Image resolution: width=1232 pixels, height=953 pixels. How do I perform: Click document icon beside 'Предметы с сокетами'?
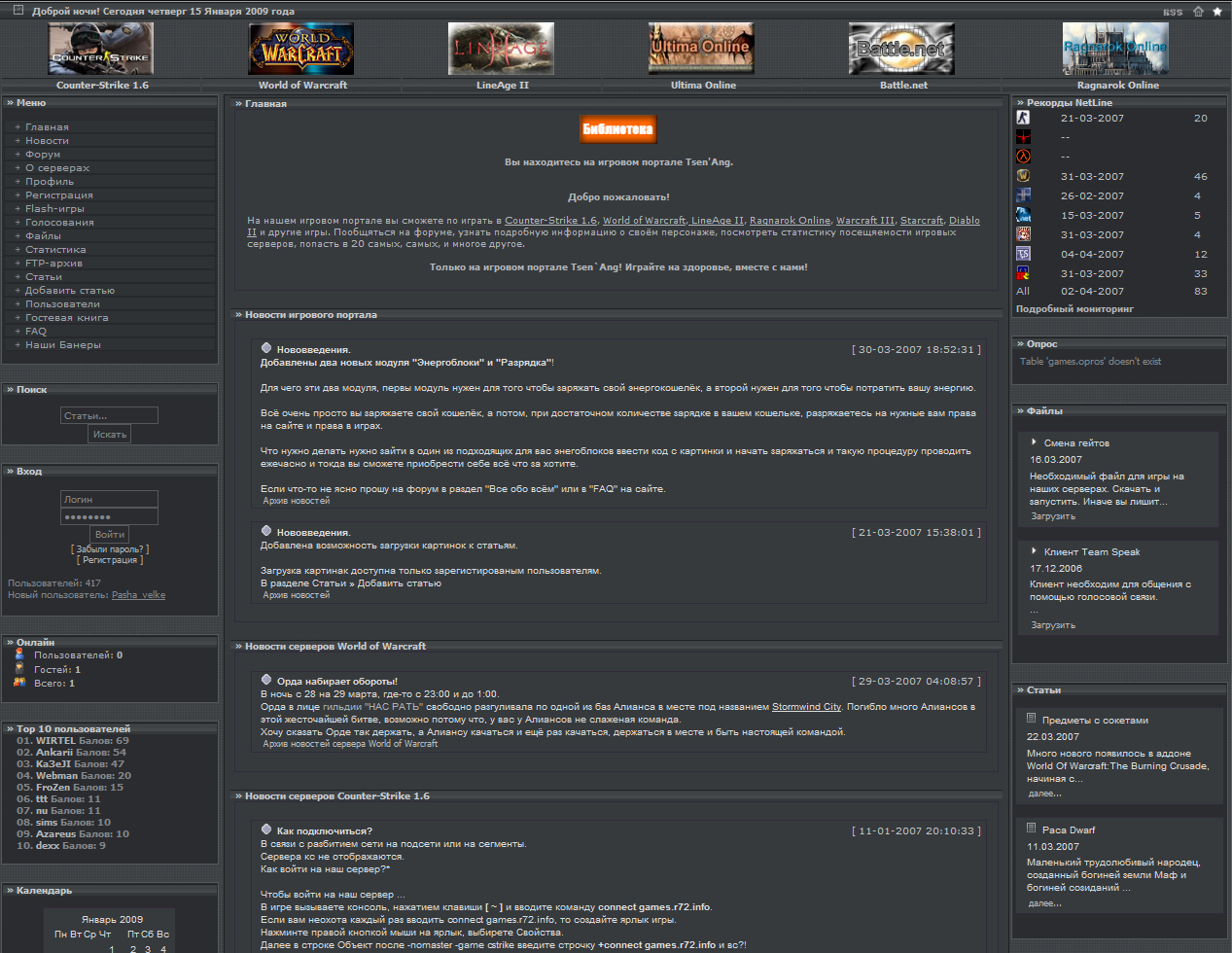[1032, 719]
